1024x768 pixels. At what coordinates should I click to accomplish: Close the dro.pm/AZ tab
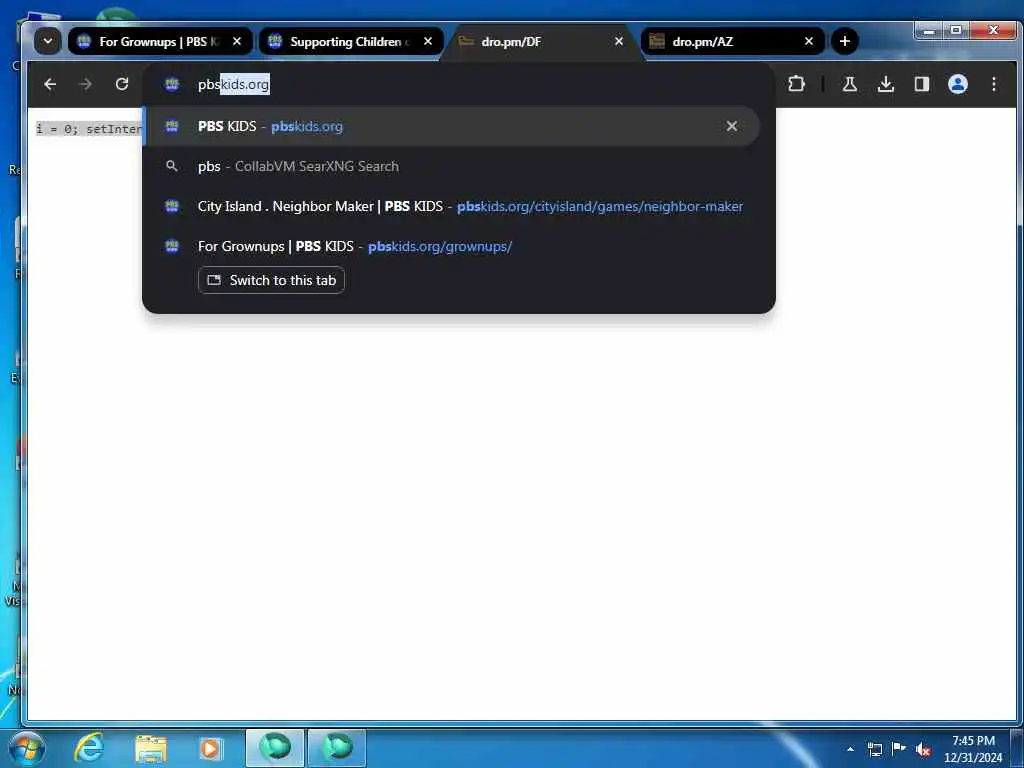809,41
